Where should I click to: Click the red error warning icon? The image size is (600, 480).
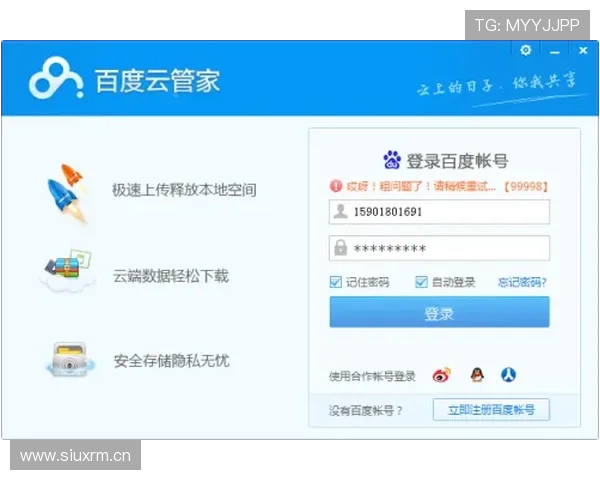(x=336, y=186)
